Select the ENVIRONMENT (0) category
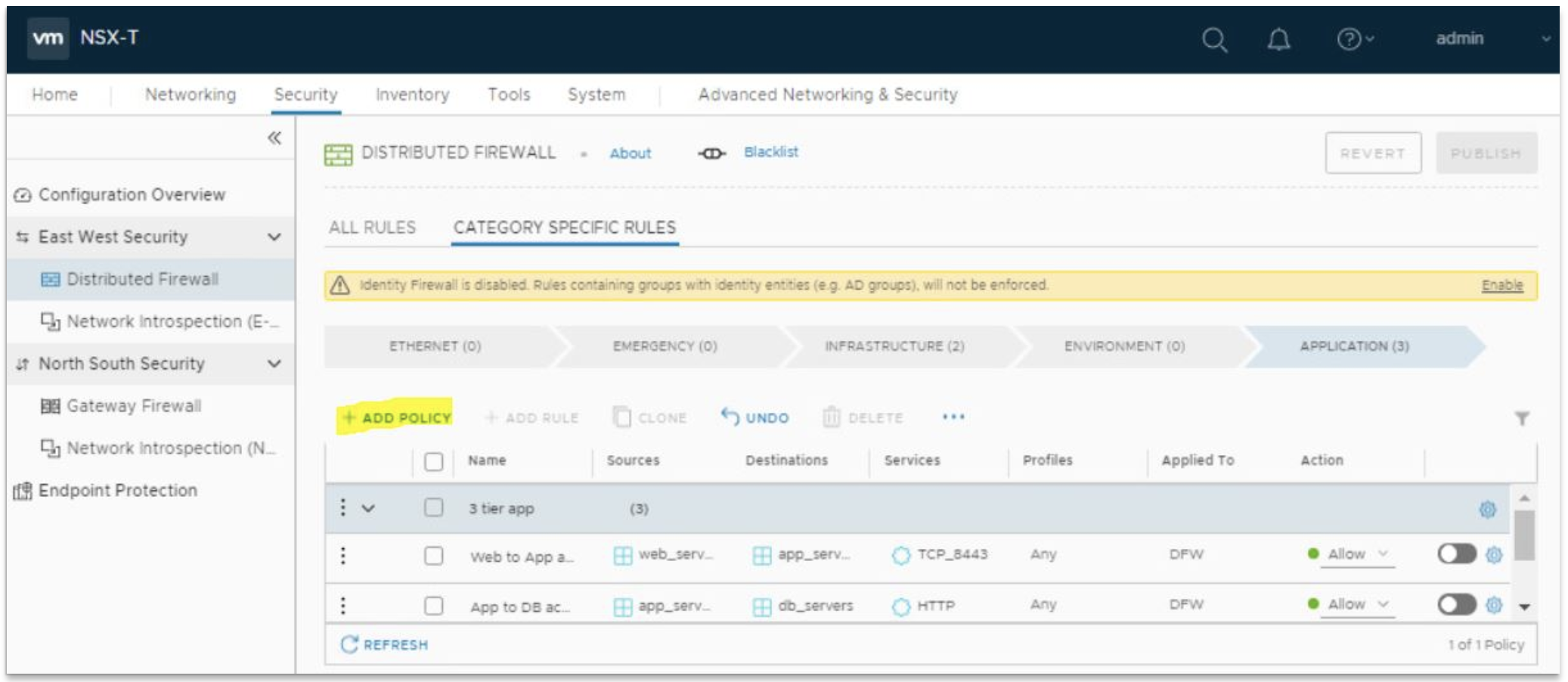Image resolution: width=1568 pixels, height=682 pixels. (1125, 346)
